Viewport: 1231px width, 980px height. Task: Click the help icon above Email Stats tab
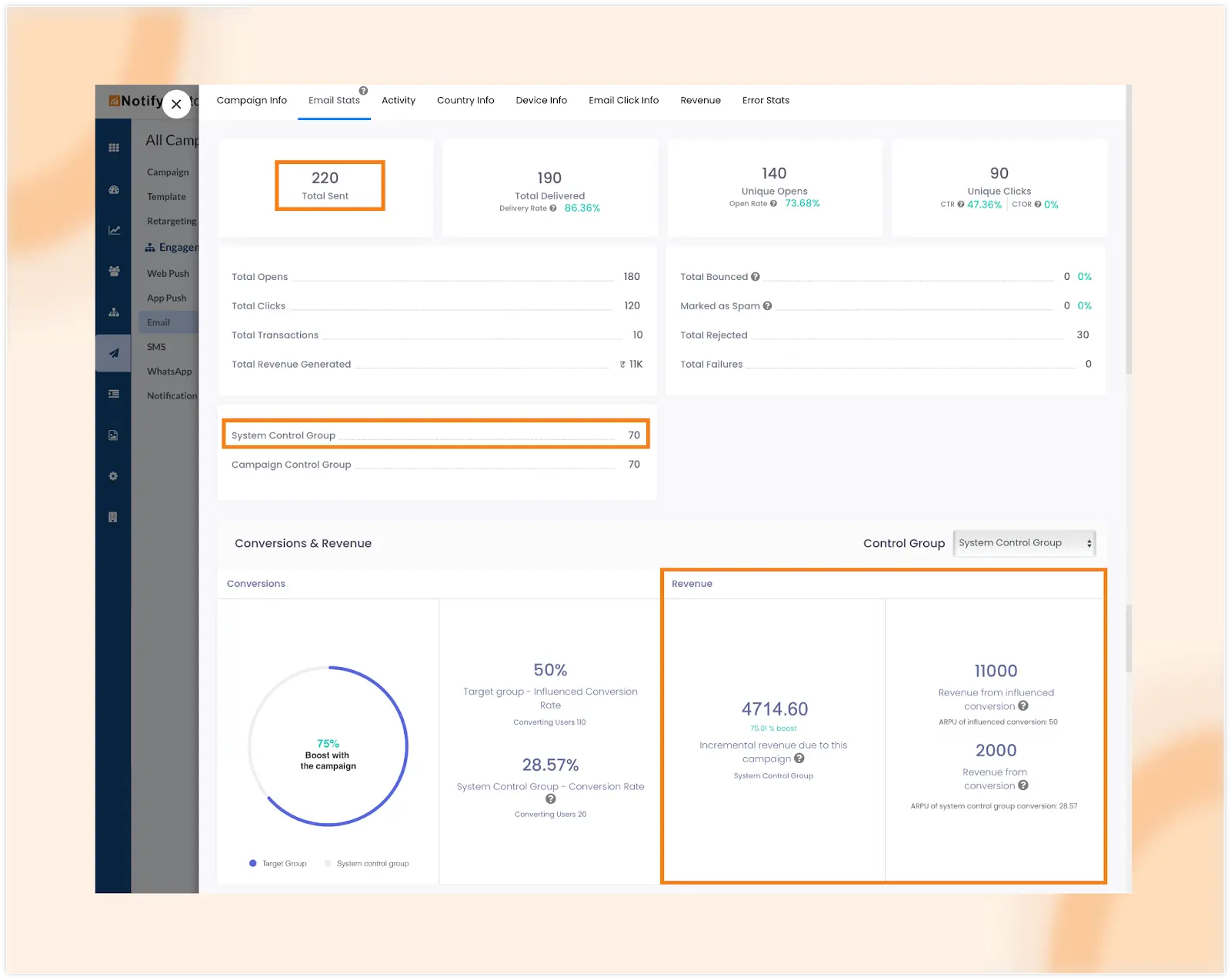tap(363, 91)
